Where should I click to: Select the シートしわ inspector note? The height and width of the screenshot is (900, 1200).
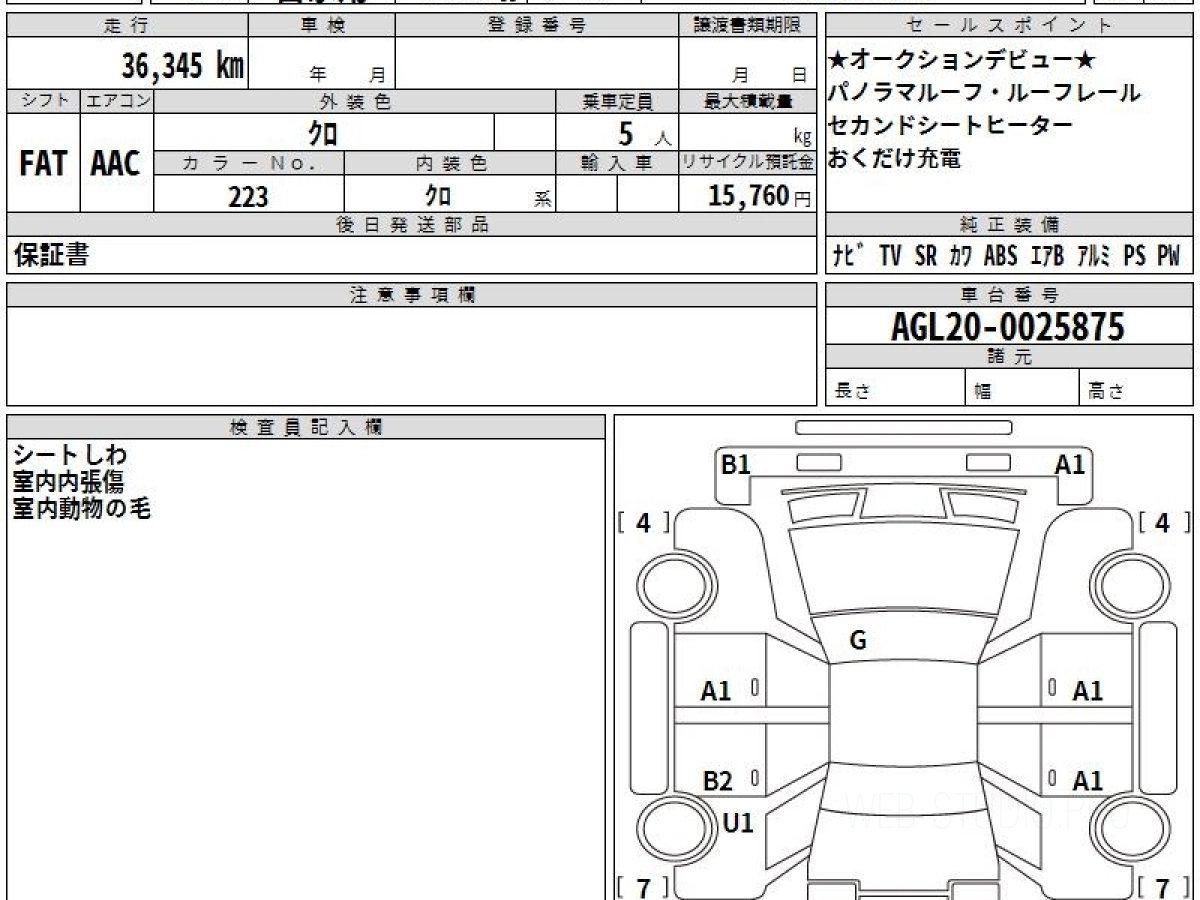tap(70, 455)
